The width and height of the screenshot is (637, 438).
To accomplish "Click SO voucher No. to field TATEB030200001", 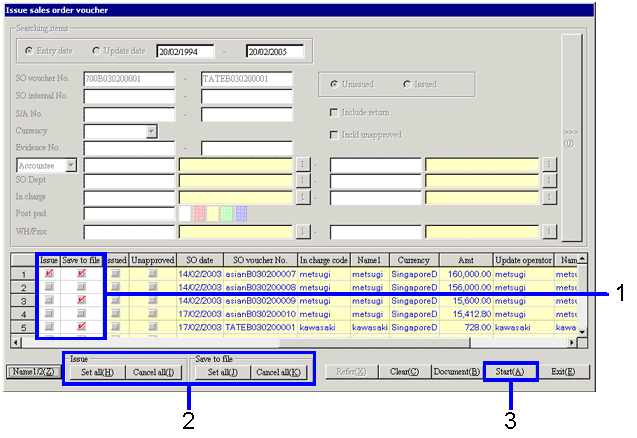I will point(247,79).
